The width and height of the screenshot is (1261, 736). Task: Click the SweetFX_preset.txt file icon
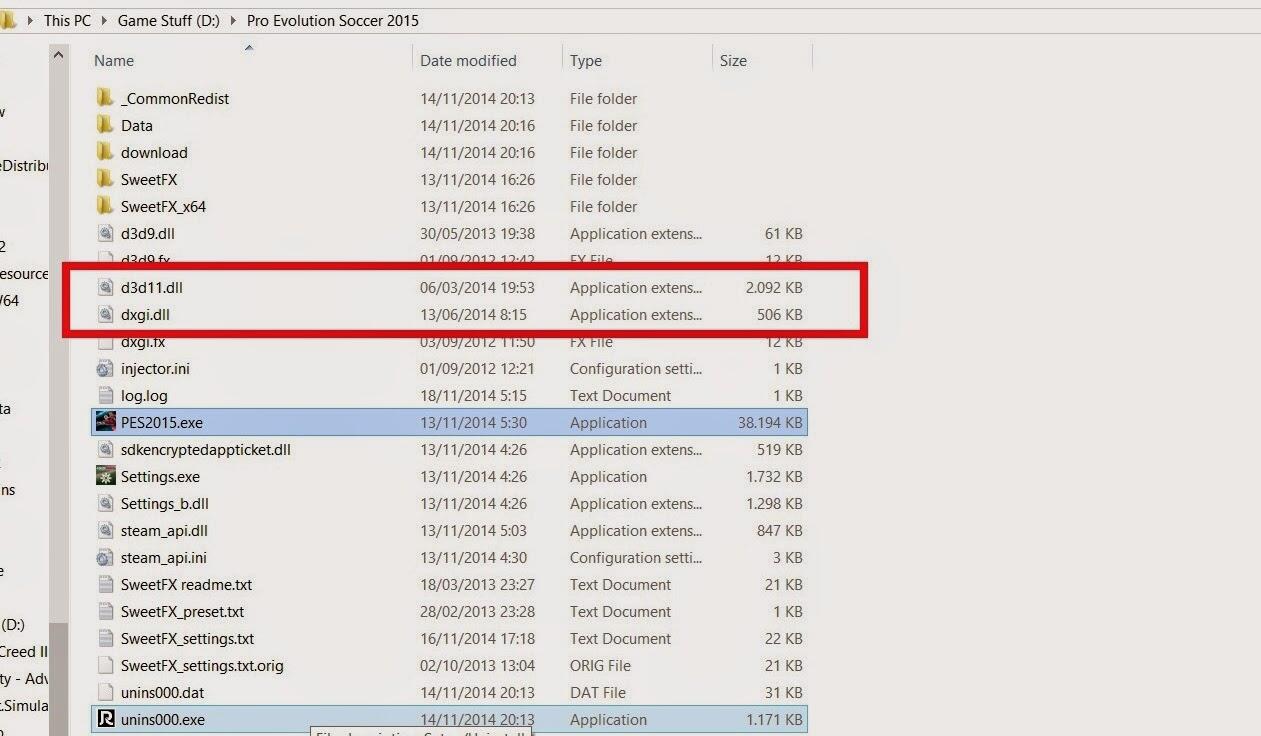105,611
